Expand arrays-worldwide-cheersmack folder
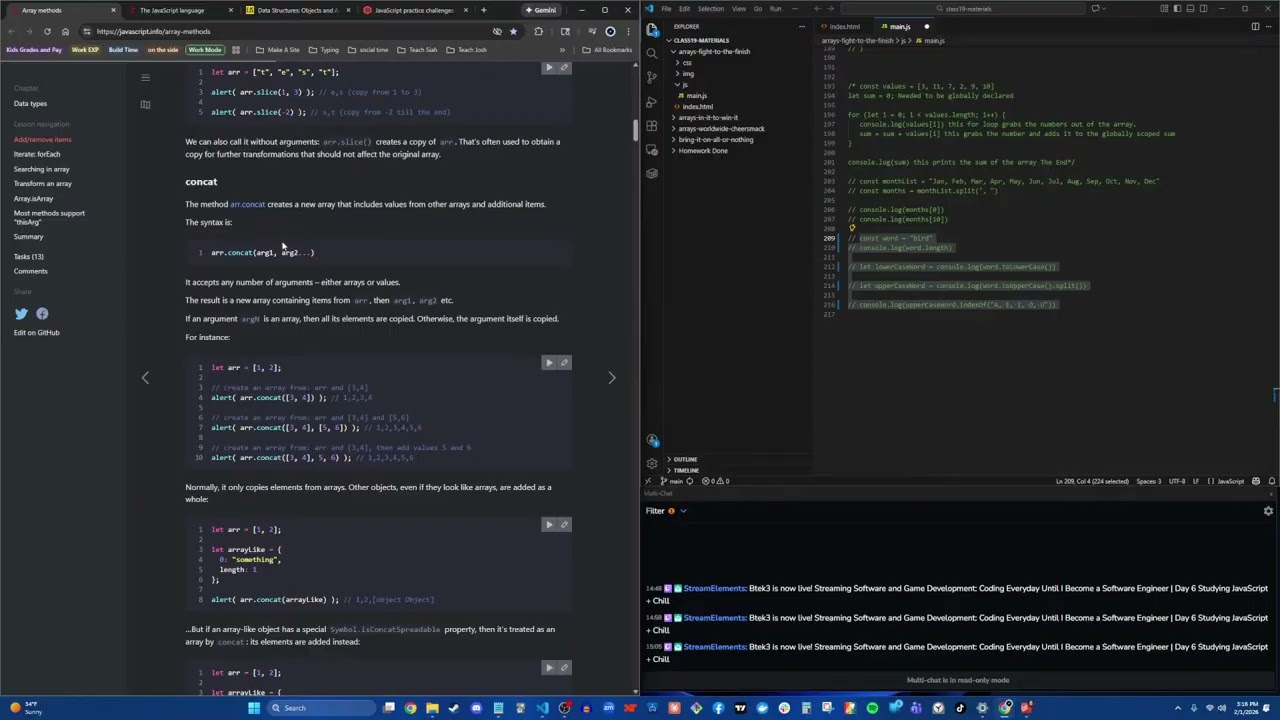Image resolution: width=1280 pixels, height=720 pixels. [720, 128]
